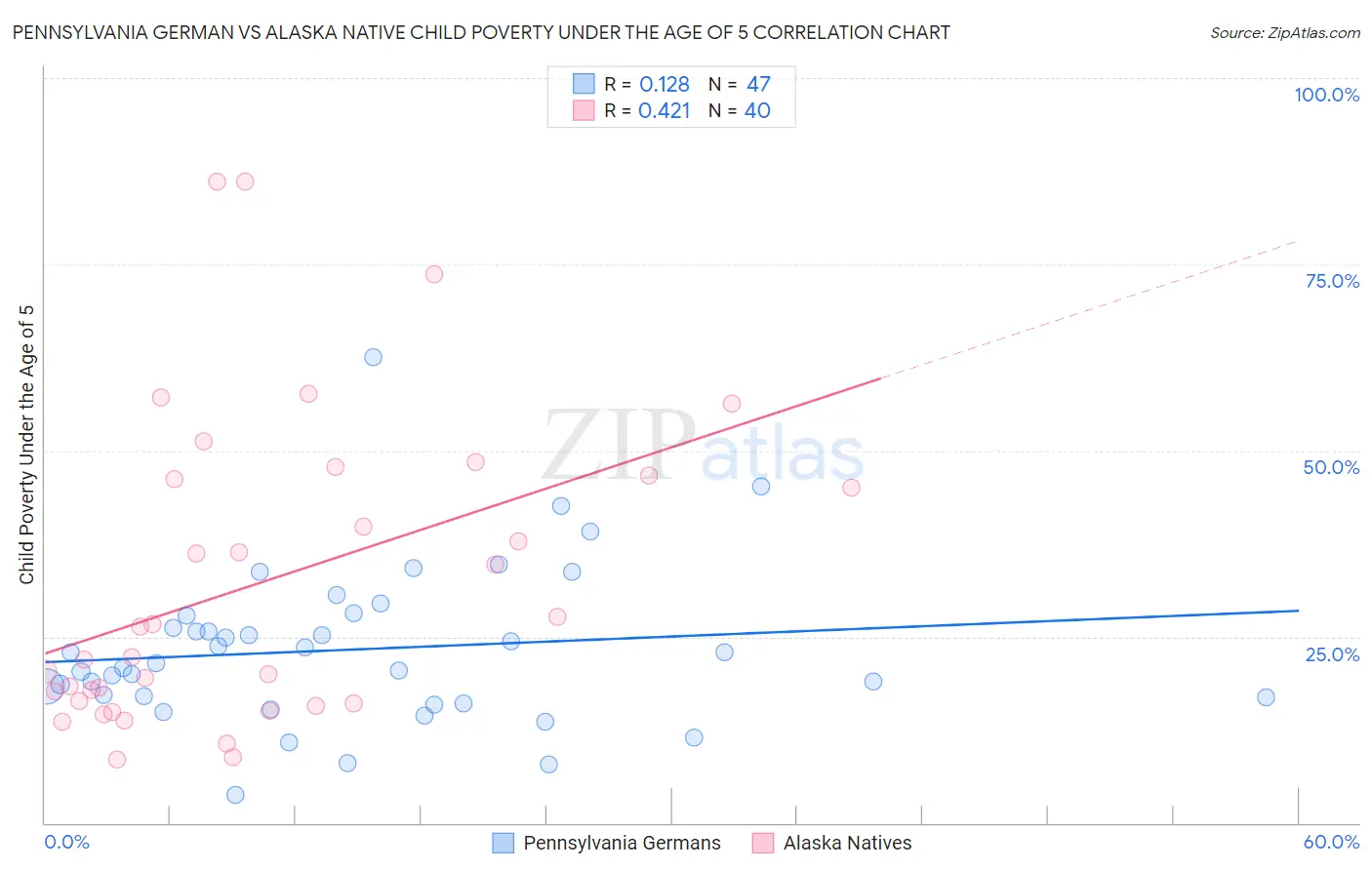1372x870 pixels.
Task: Select the lowest blue data point
Action: point(235,795)
